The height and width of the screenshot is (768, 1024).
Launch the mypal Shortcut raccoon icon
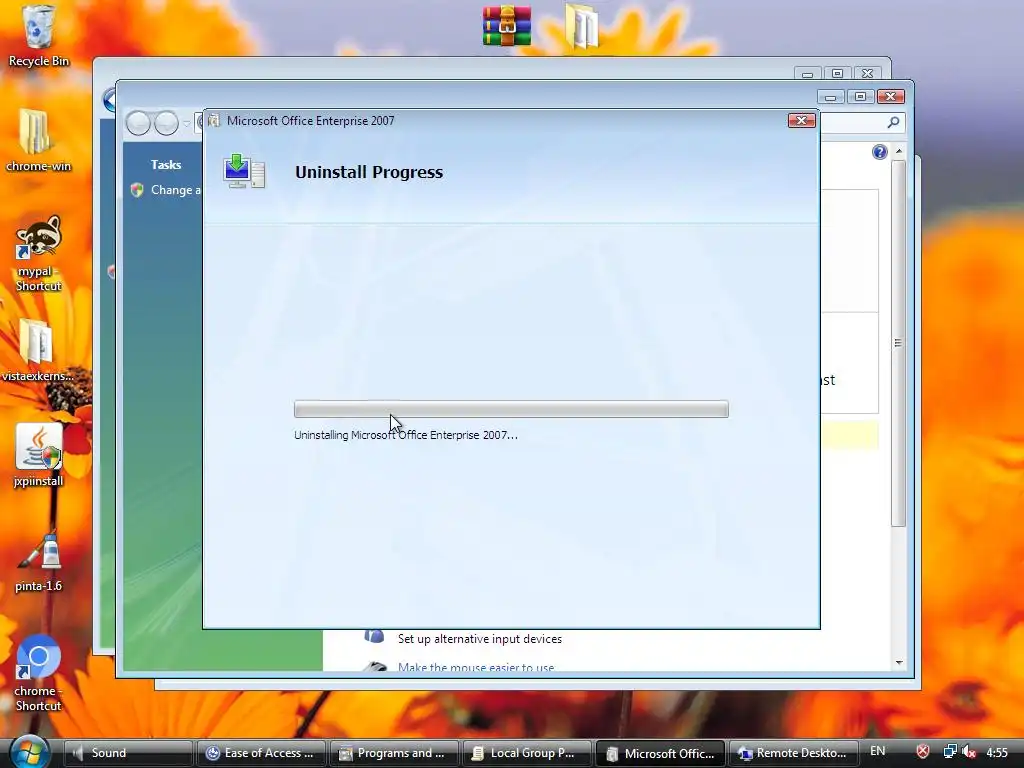click(x=38, y=253)
